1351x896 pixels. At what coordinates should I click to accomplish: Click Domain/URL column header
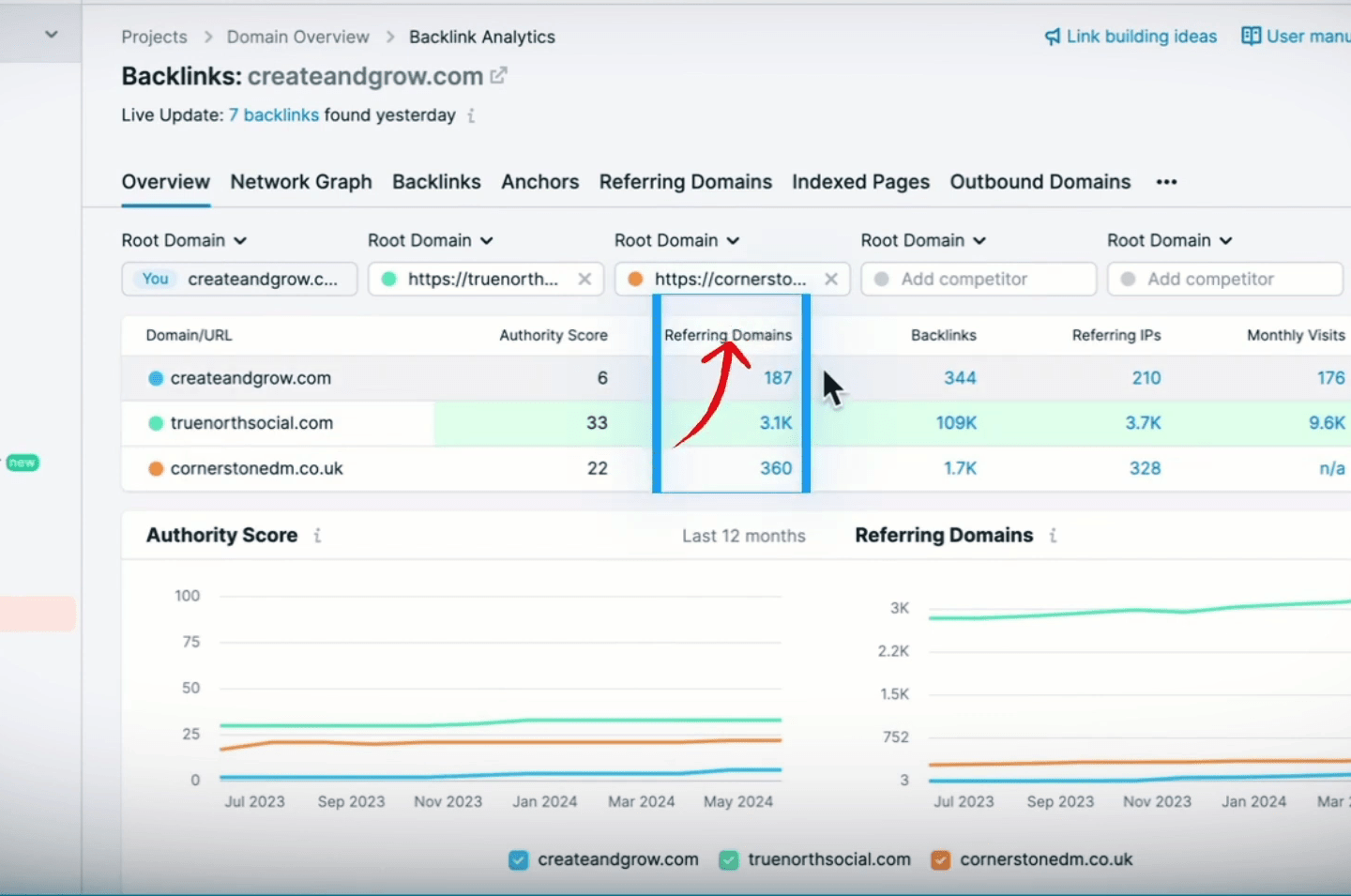(189, 335)
